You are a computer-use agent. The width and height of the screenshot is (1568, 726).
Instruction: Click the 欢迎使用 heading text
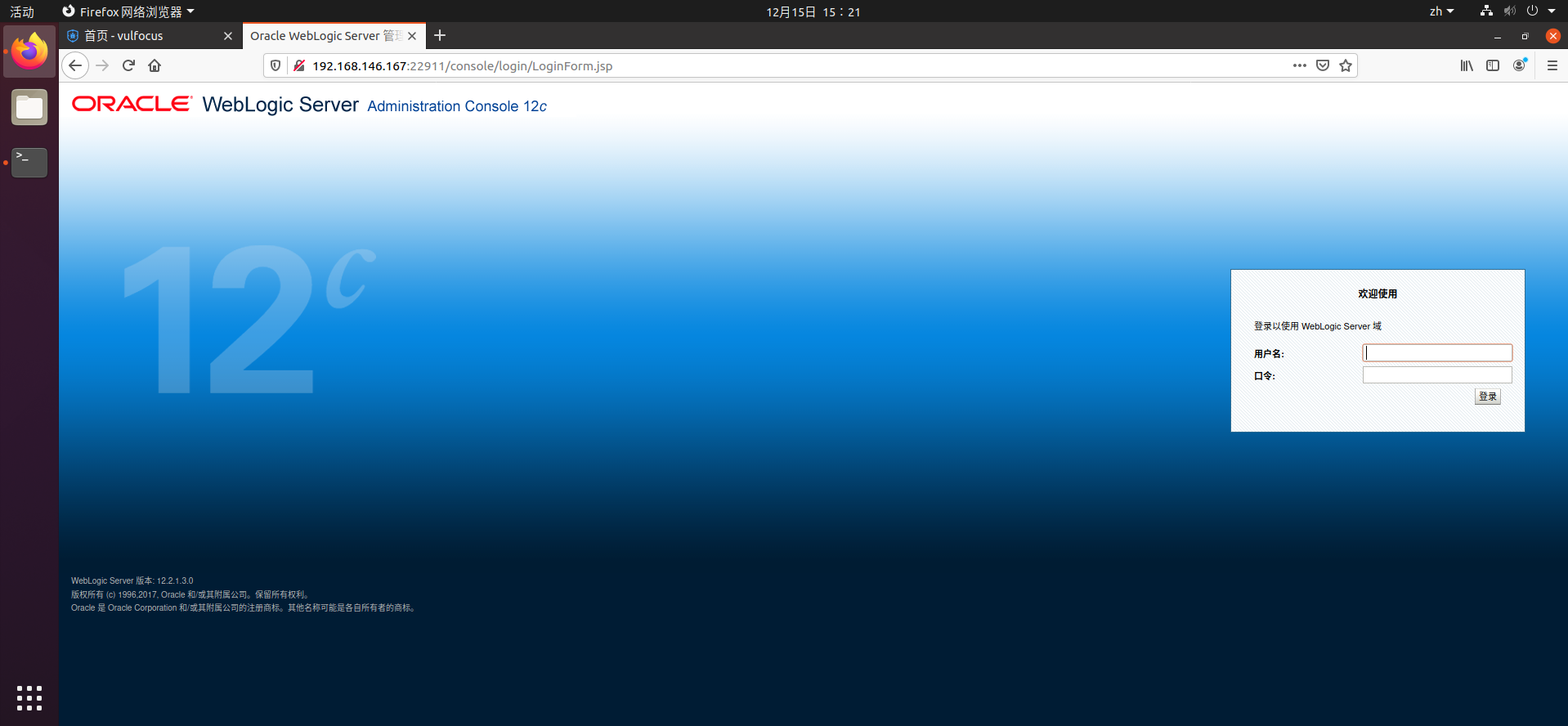[x=1378, y=294]
